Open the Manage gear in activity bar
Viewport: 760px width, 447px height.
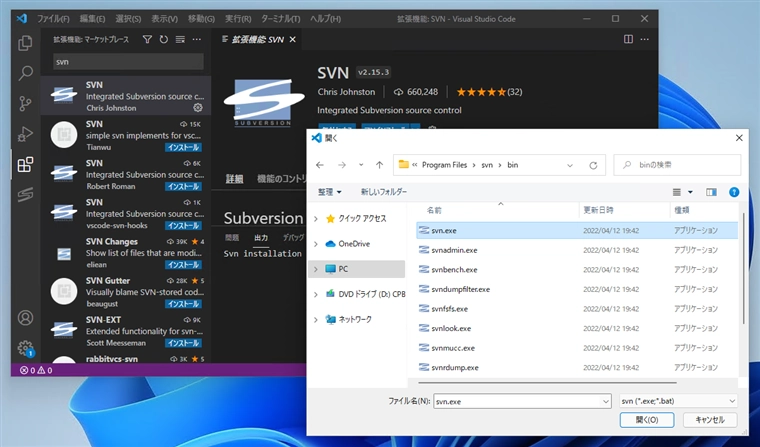[25, 348]
